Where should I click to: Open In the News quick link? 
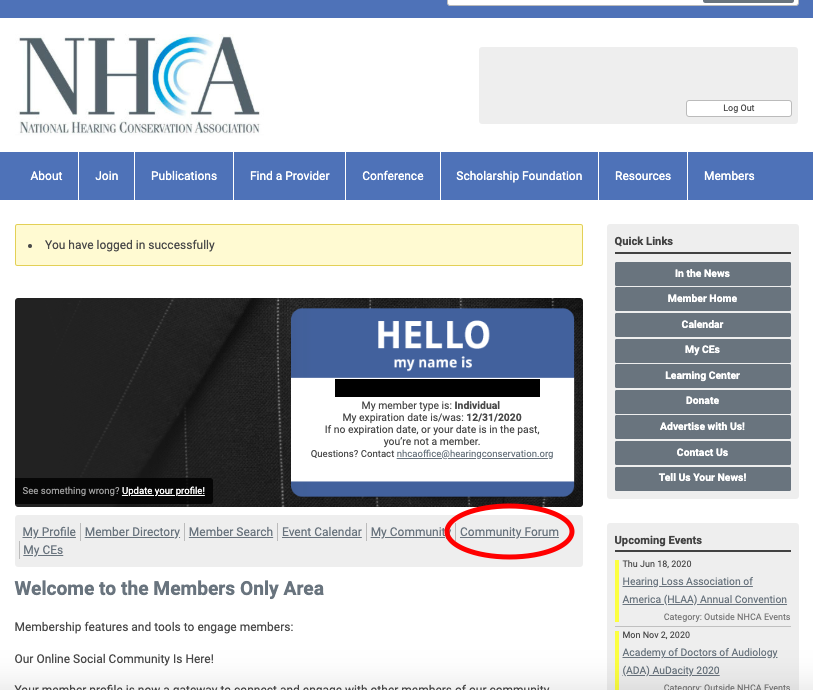[703, 273]
